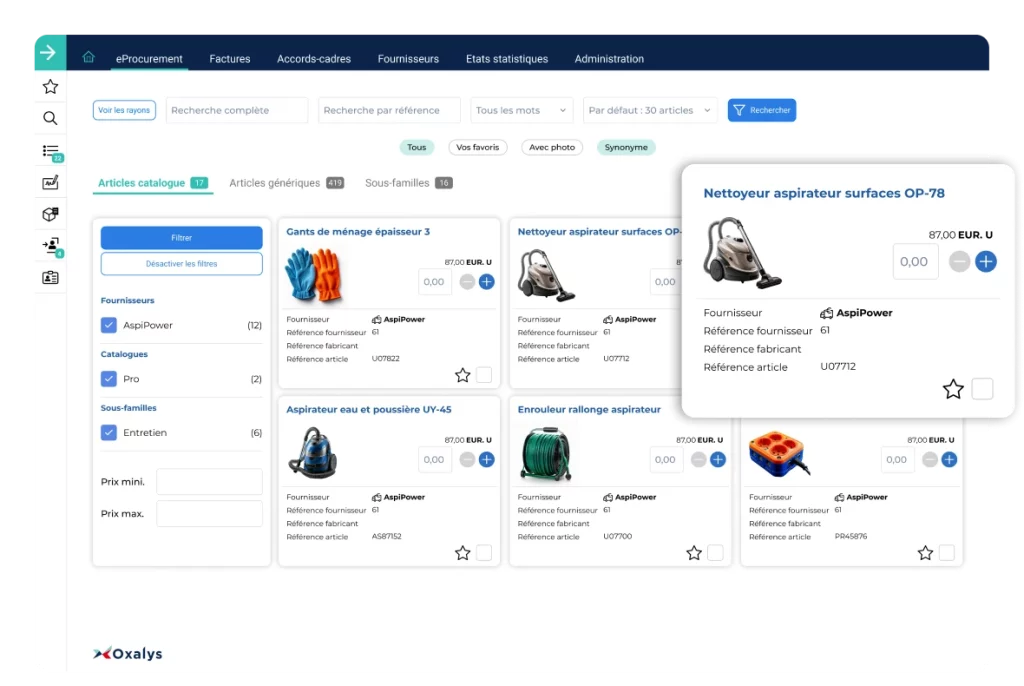Toggle the Pro catalogue checkbox
This screenshot has width=1024, height=686.
pos(109,379)
